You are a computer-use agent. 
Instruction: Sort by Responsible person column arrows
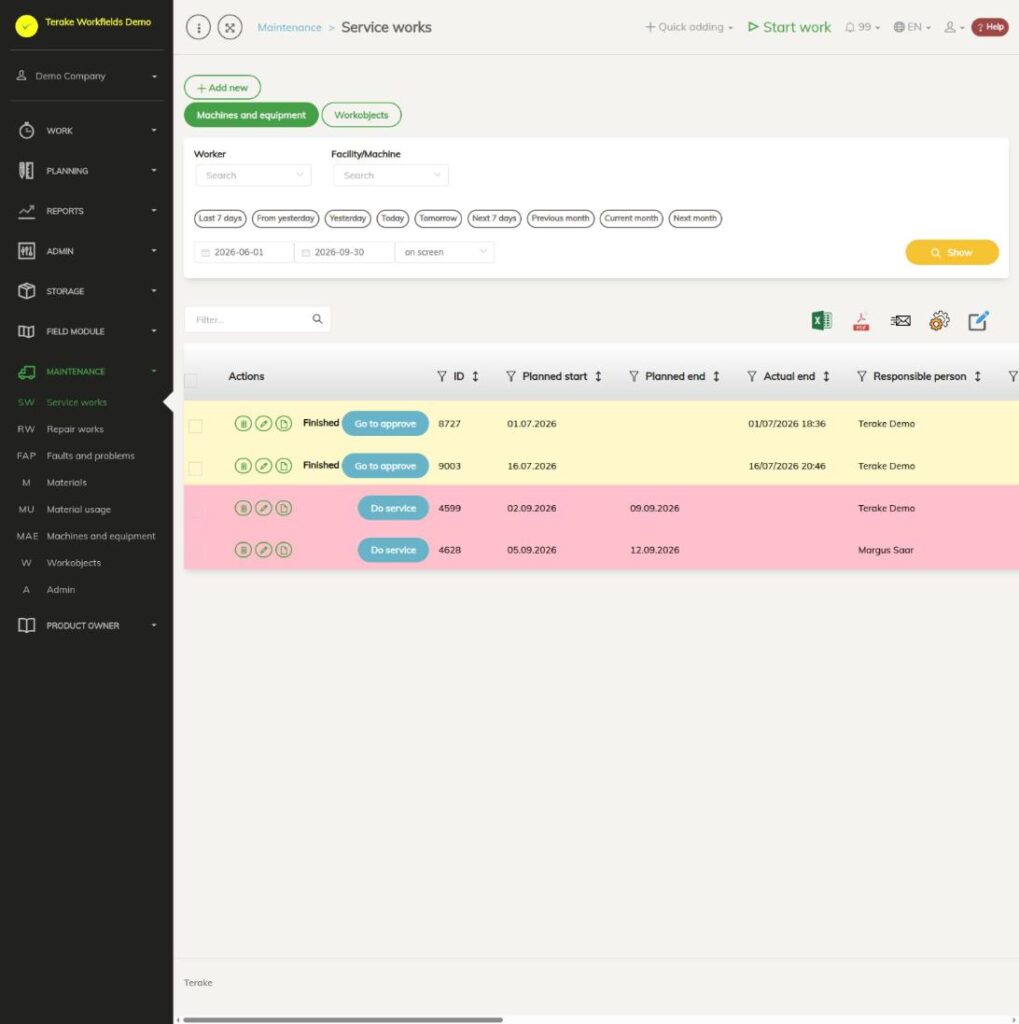click(x=978, y=376)
